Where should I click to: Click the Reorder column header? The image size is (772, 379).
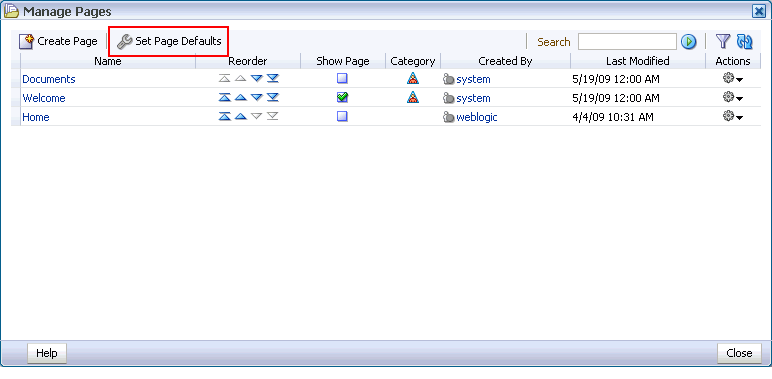[x=248, y=61]
